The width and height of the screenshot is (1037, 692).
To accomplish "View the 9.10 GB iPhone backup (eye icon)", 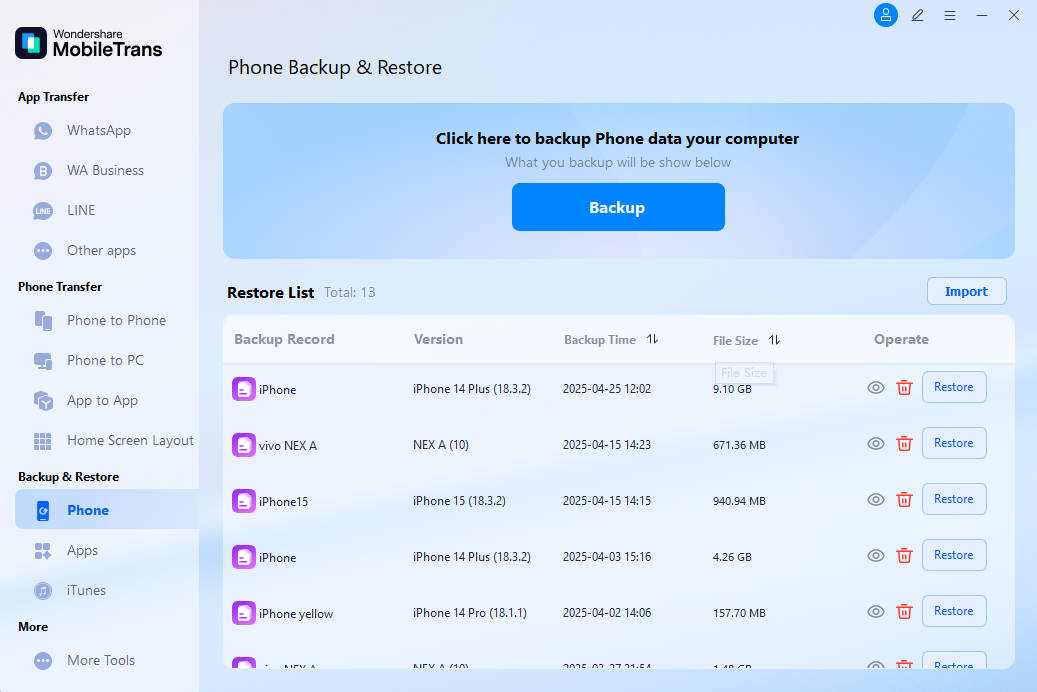I will point(876,388).
